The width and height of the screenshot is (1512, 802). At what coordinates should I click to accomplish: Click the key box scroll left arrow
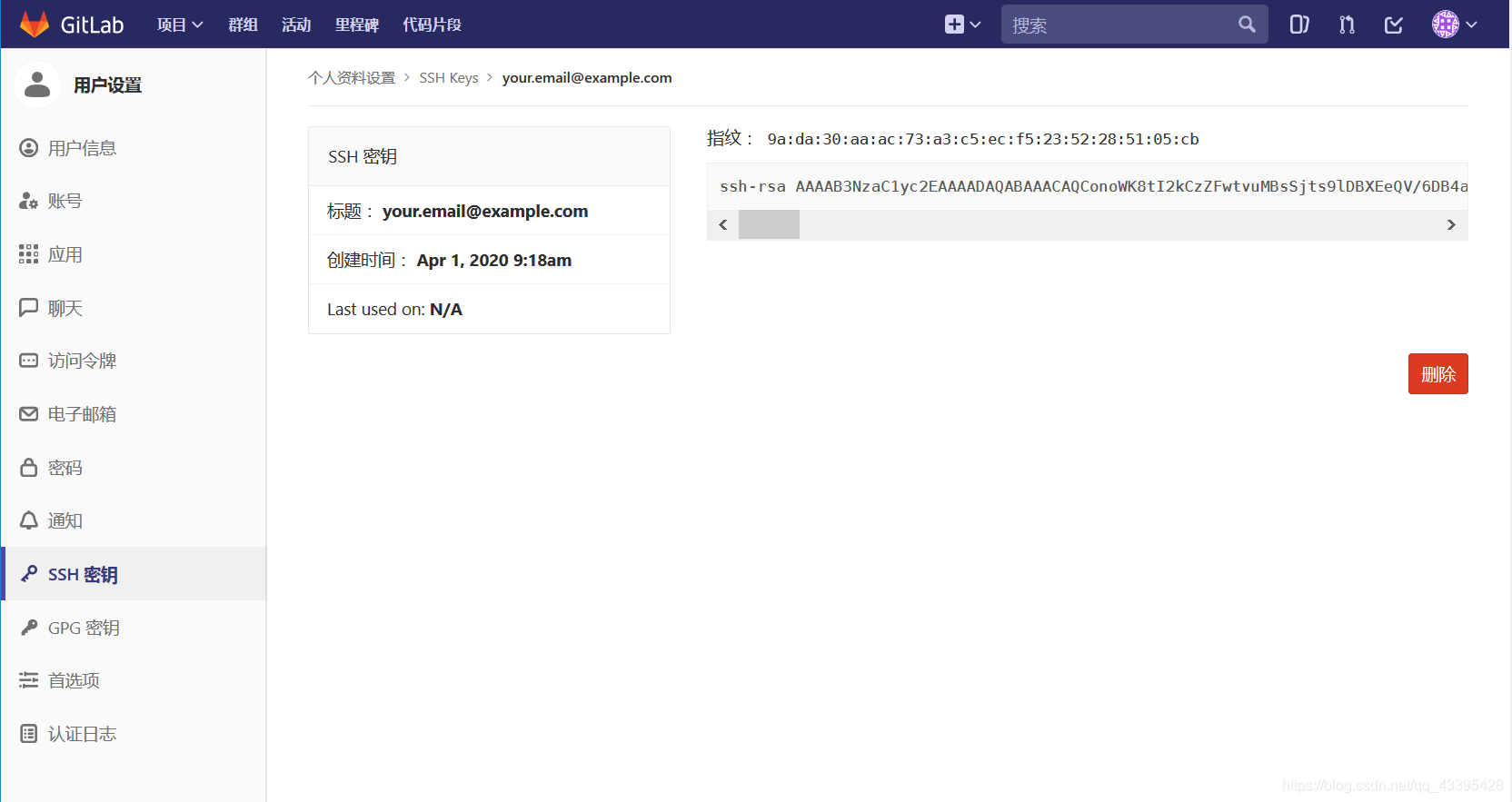pyautogui.click(x=723, y=224)
